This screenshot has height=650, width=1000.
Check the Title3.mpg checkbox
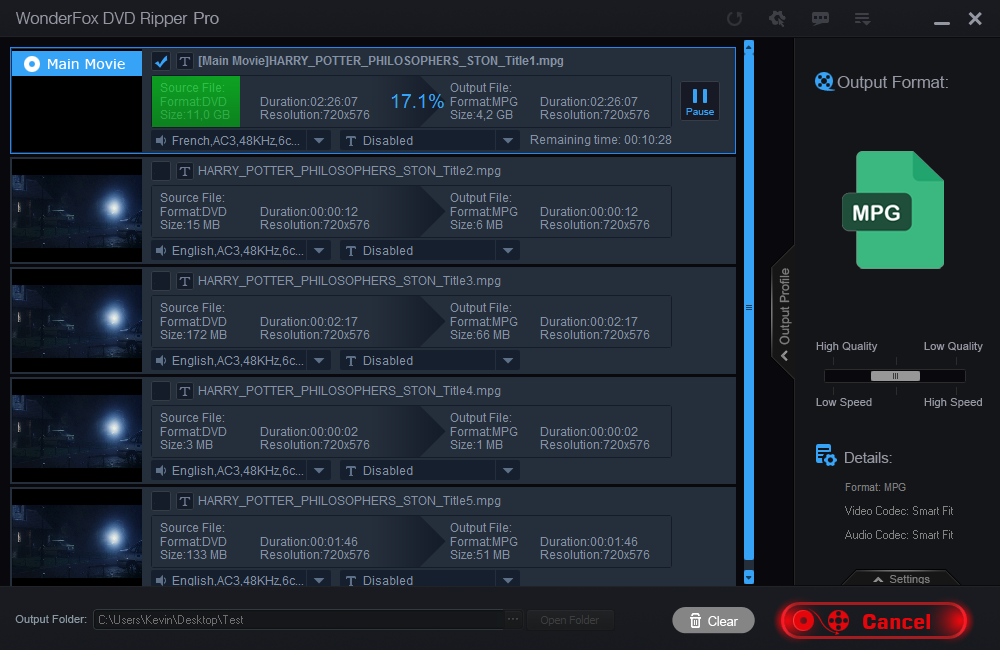[161, 281]
